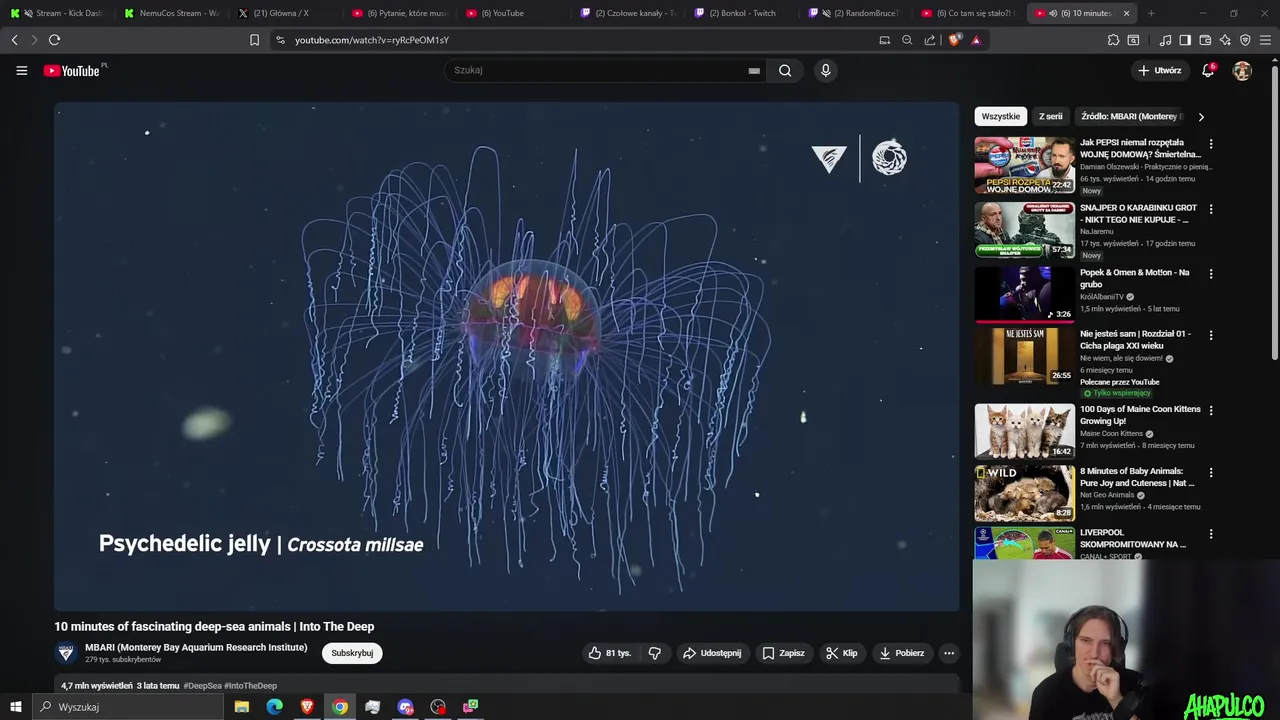Create a clip with the Klip button
This screenshot has width=1280, height=720.
841,653
